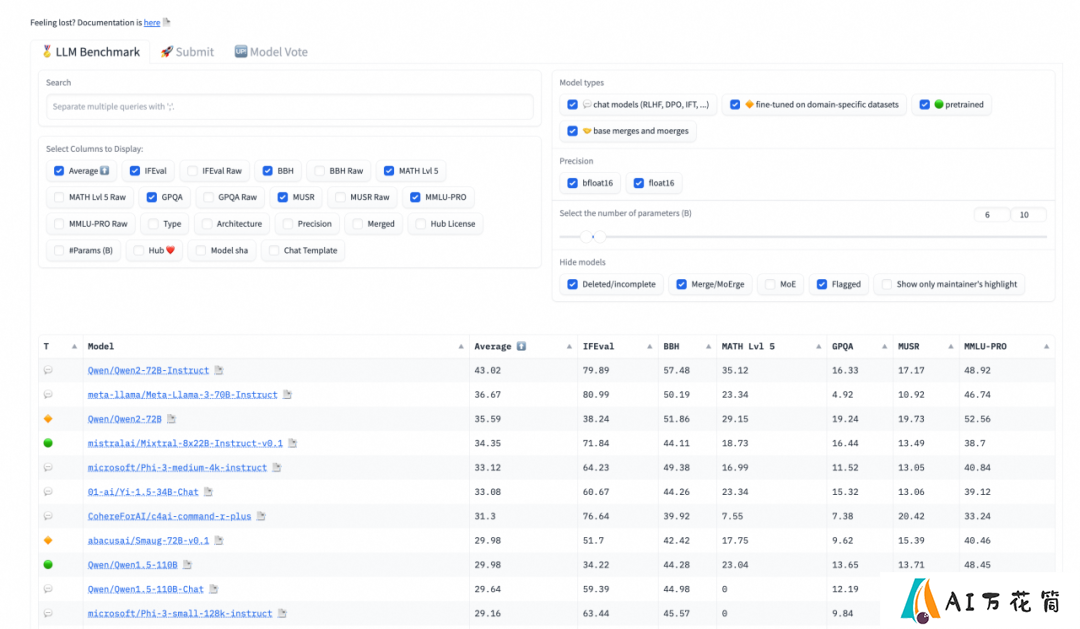Click the document icon next to the 'here' link
Image resolution: width=1080 pixels, height=629 pixels.
pyautogui.click(x=167, y=22)
